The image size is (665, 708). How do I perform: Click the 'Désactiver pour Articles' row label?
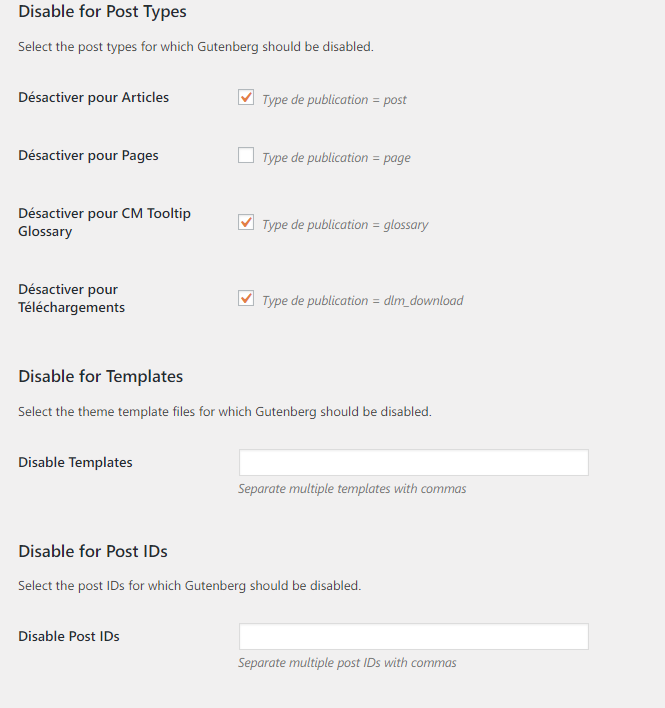click(93, 98)
